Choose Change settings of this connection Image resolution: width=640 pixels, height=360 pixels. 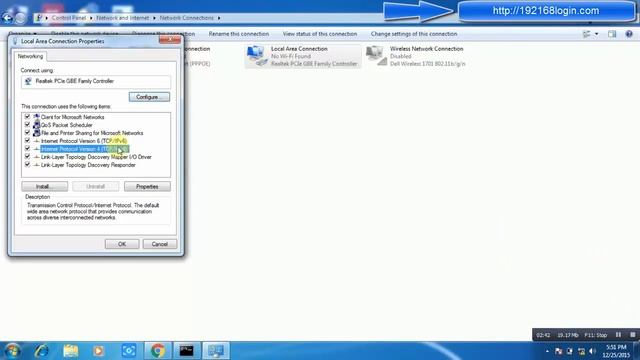pos(414,34)
